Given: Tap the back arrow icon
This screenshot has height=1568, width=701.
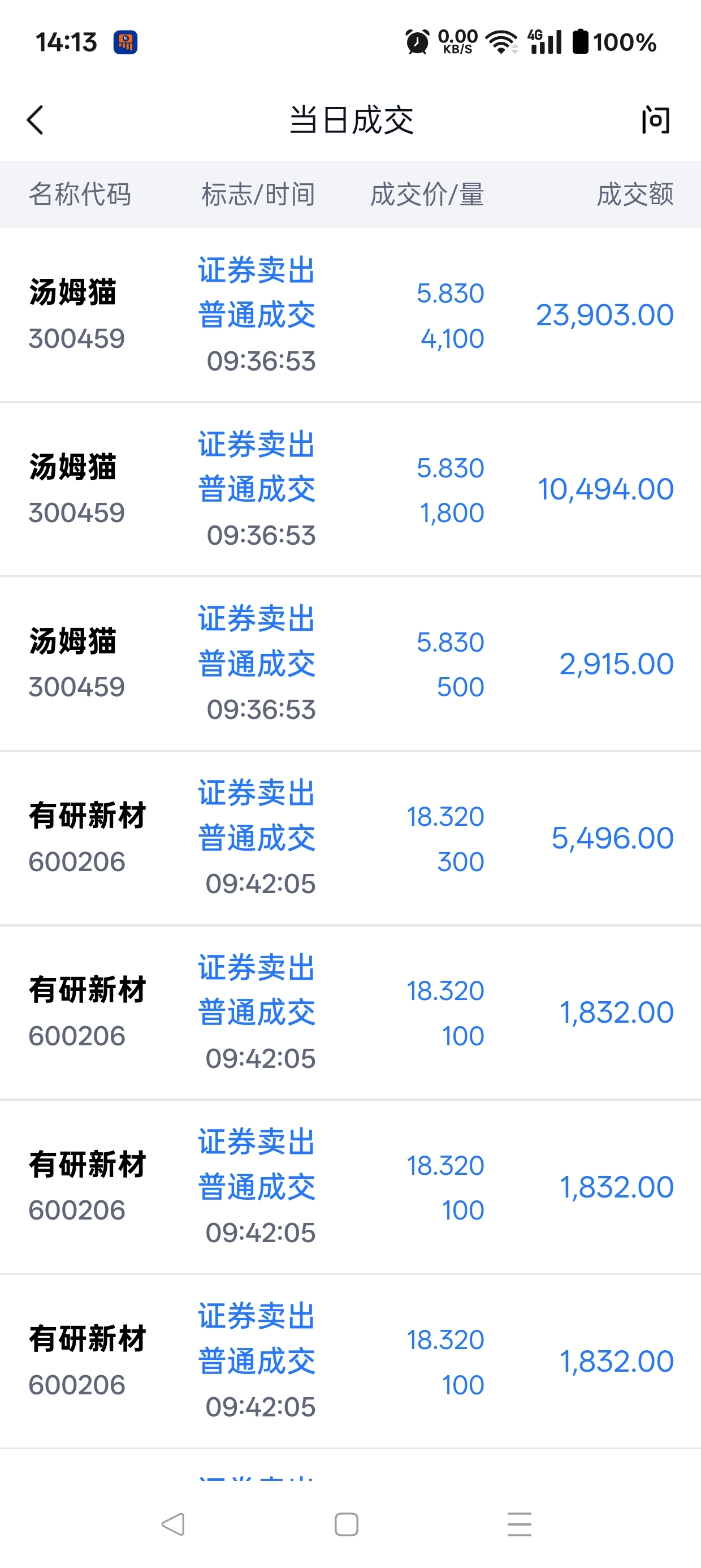Looking at the screenshot, I should 35,120.
